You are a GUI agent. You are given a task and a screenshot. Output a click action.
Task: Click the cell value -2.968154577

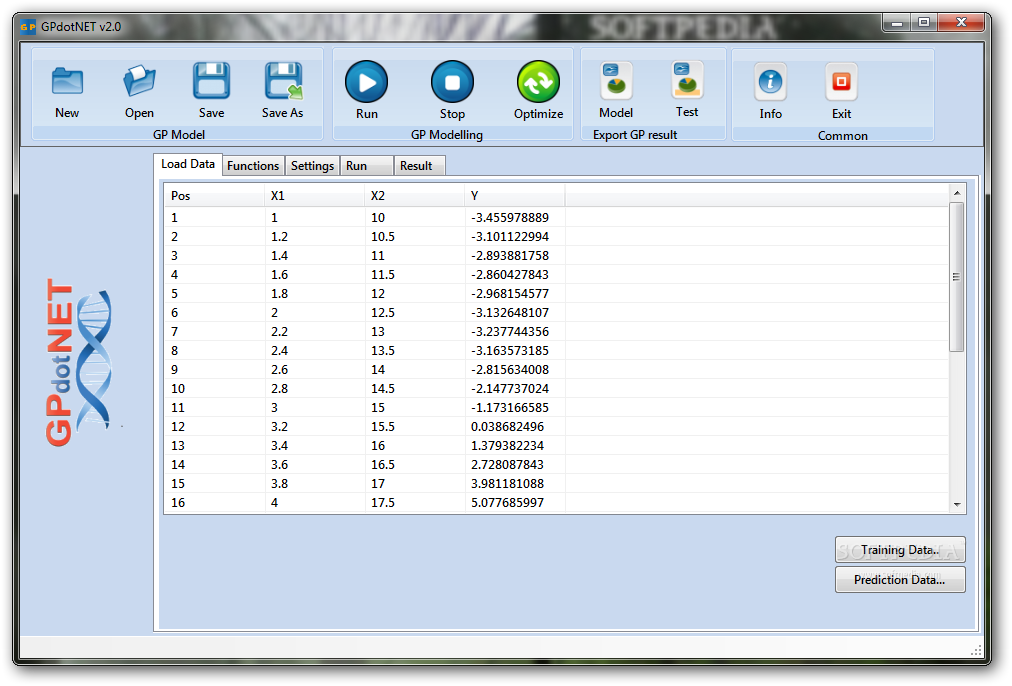pyautogui.click(x=510, y=294)
